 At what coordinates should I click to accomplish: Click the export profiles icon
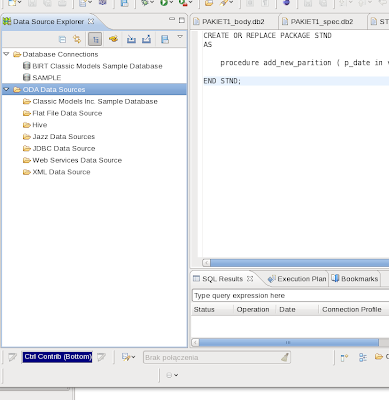point(146,39)
